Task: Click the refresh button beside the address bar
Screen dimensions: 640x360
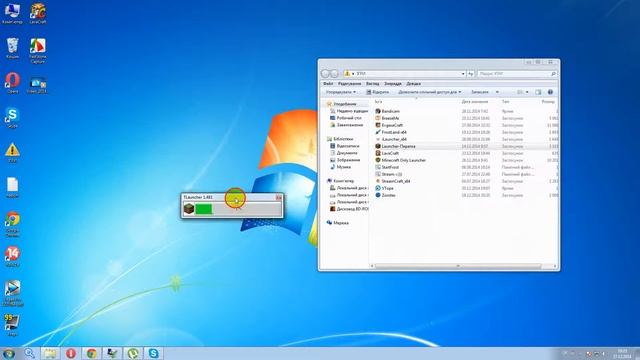Action: point(471,73)
